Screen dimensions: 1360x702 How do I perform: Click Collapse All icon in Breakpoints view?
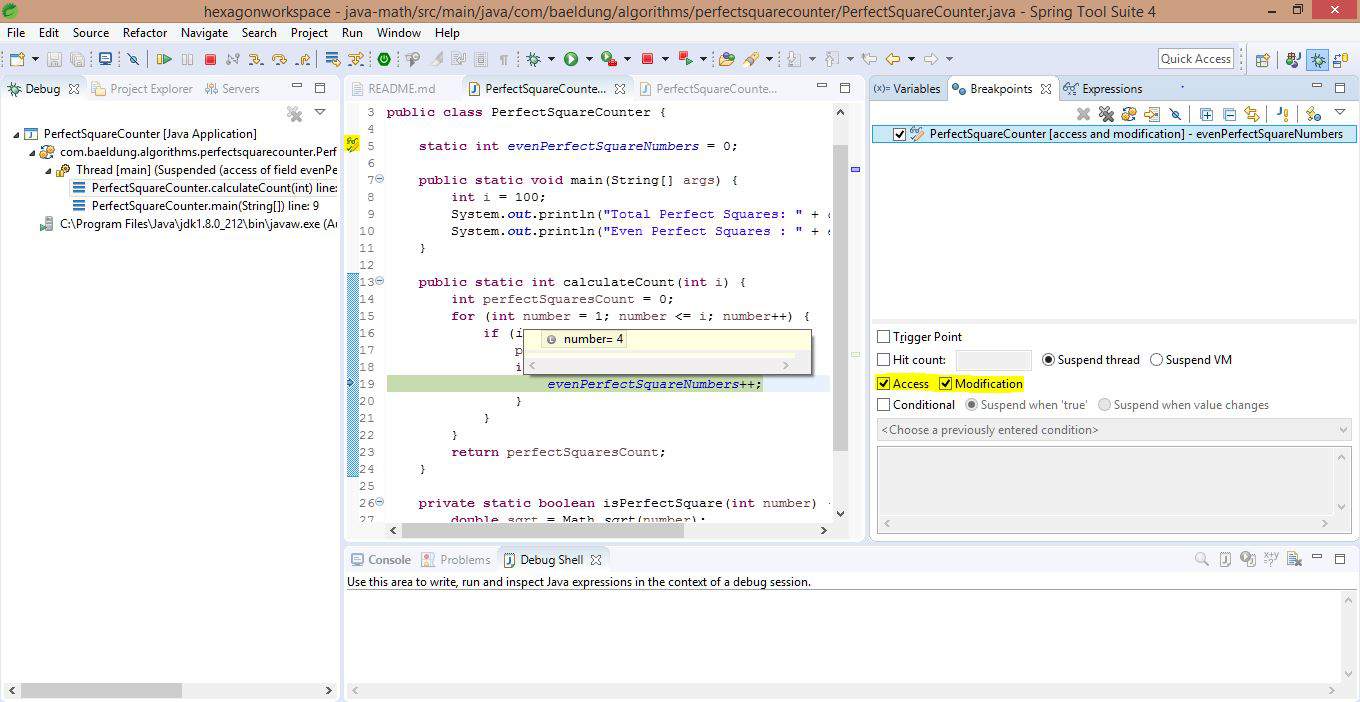1229,114
